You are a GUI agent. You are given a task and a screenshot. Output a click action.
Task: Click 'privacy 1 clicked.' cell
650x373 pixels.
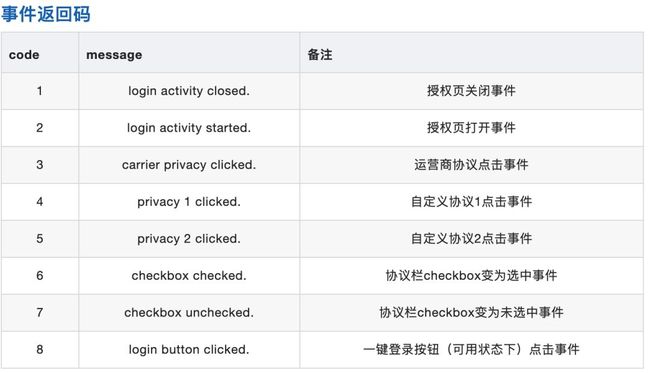[x=189, y=202]
